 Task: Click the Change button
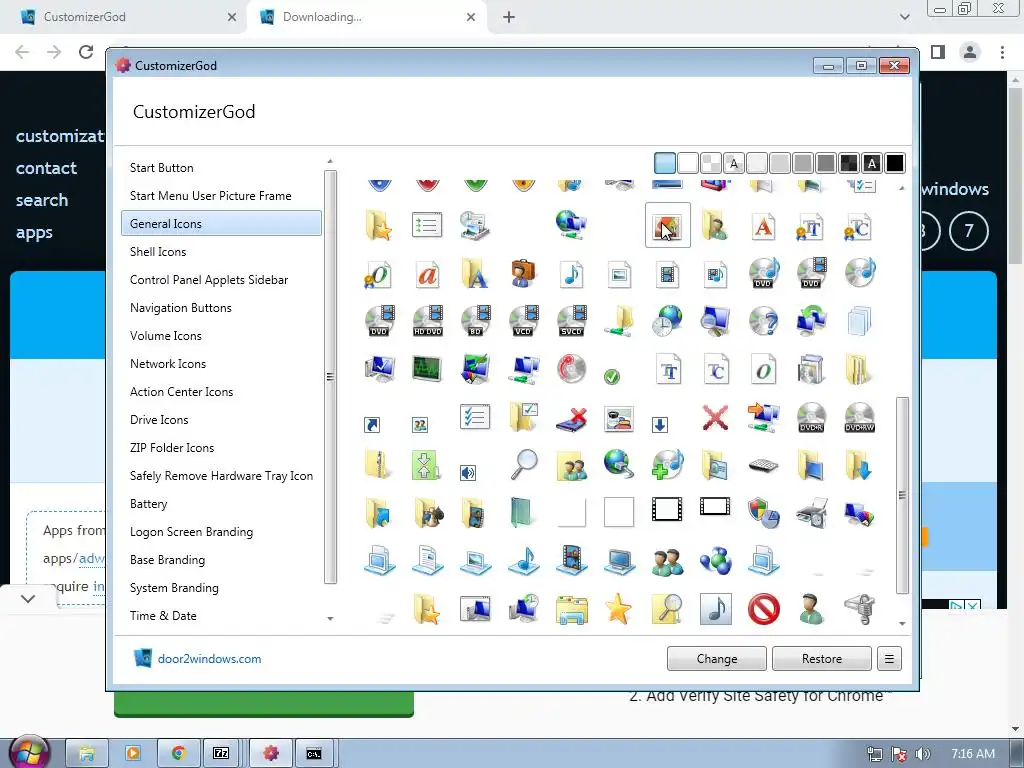click(716, 659)
